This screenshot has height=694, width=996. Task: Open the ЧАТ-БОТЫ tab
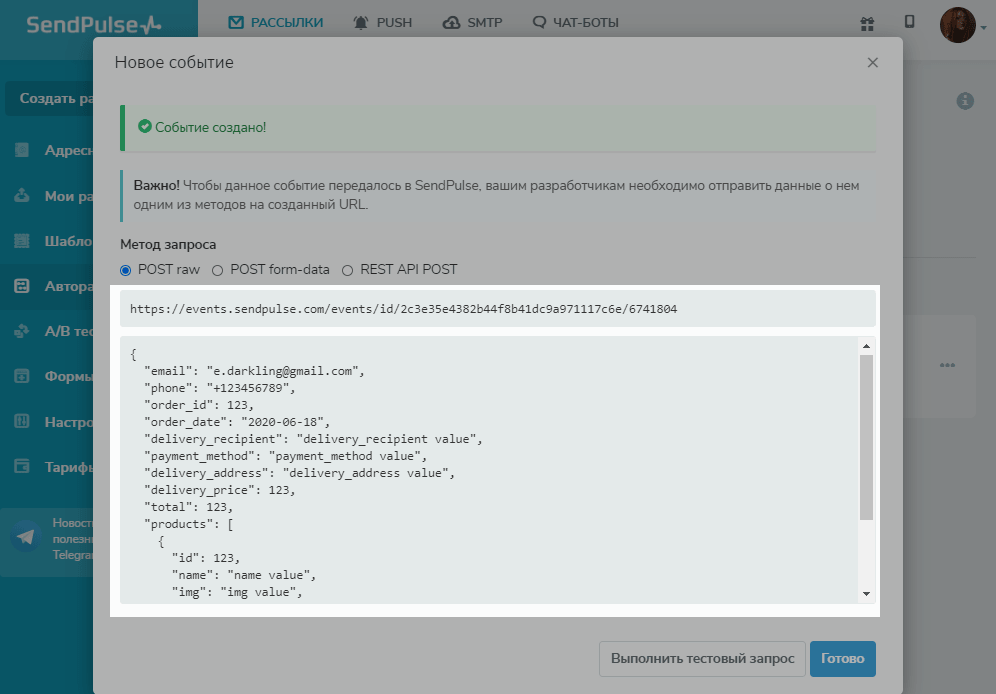tap(576, 22)
